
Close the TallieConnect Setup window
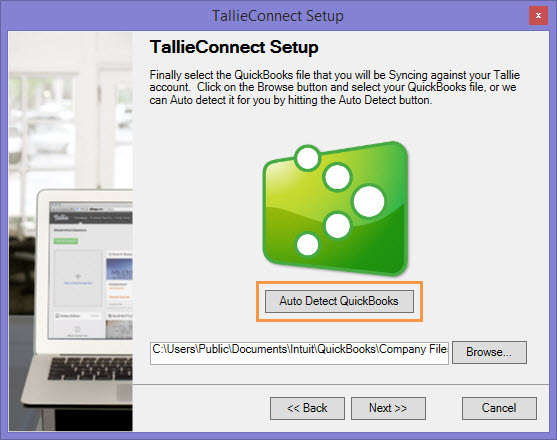pyautogui.click(x=538, y=16)
